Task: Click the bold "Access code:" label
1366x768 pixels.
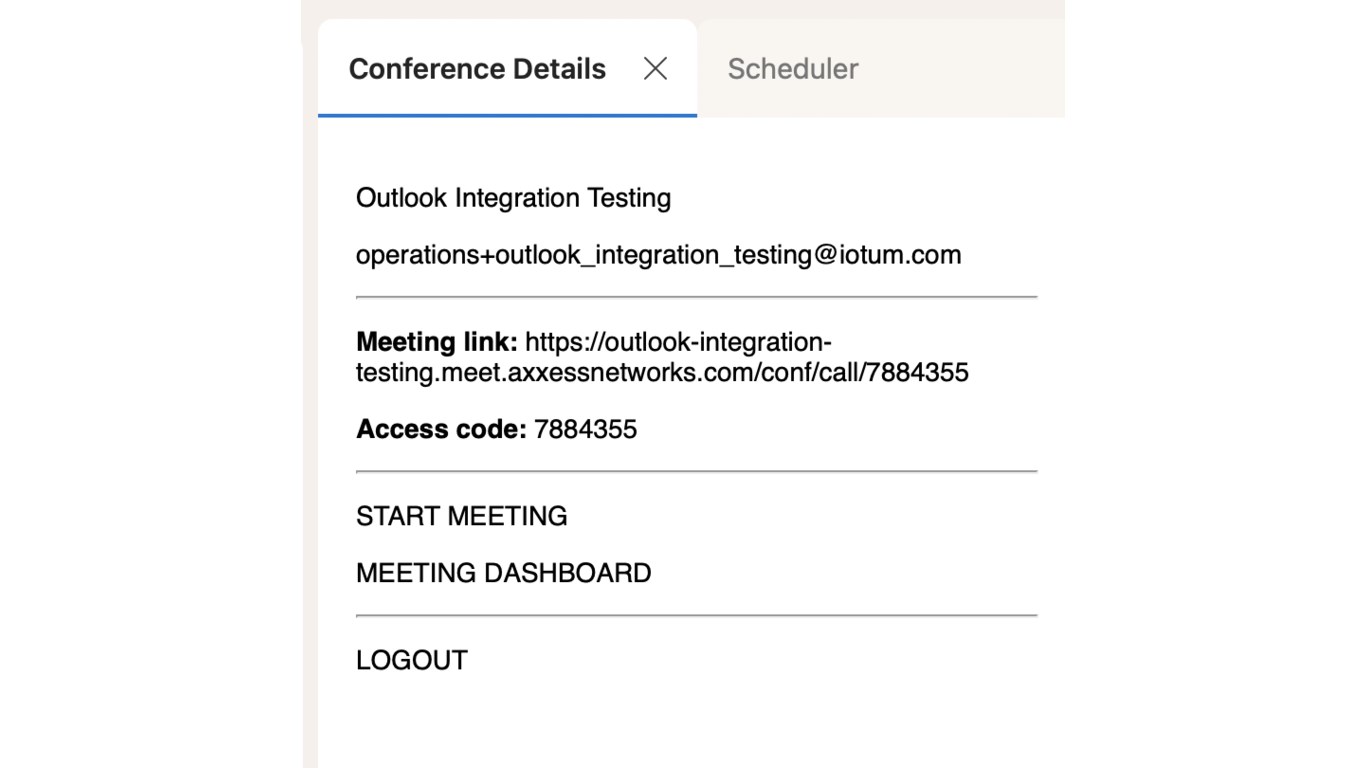Action: (x=440, y=429)
